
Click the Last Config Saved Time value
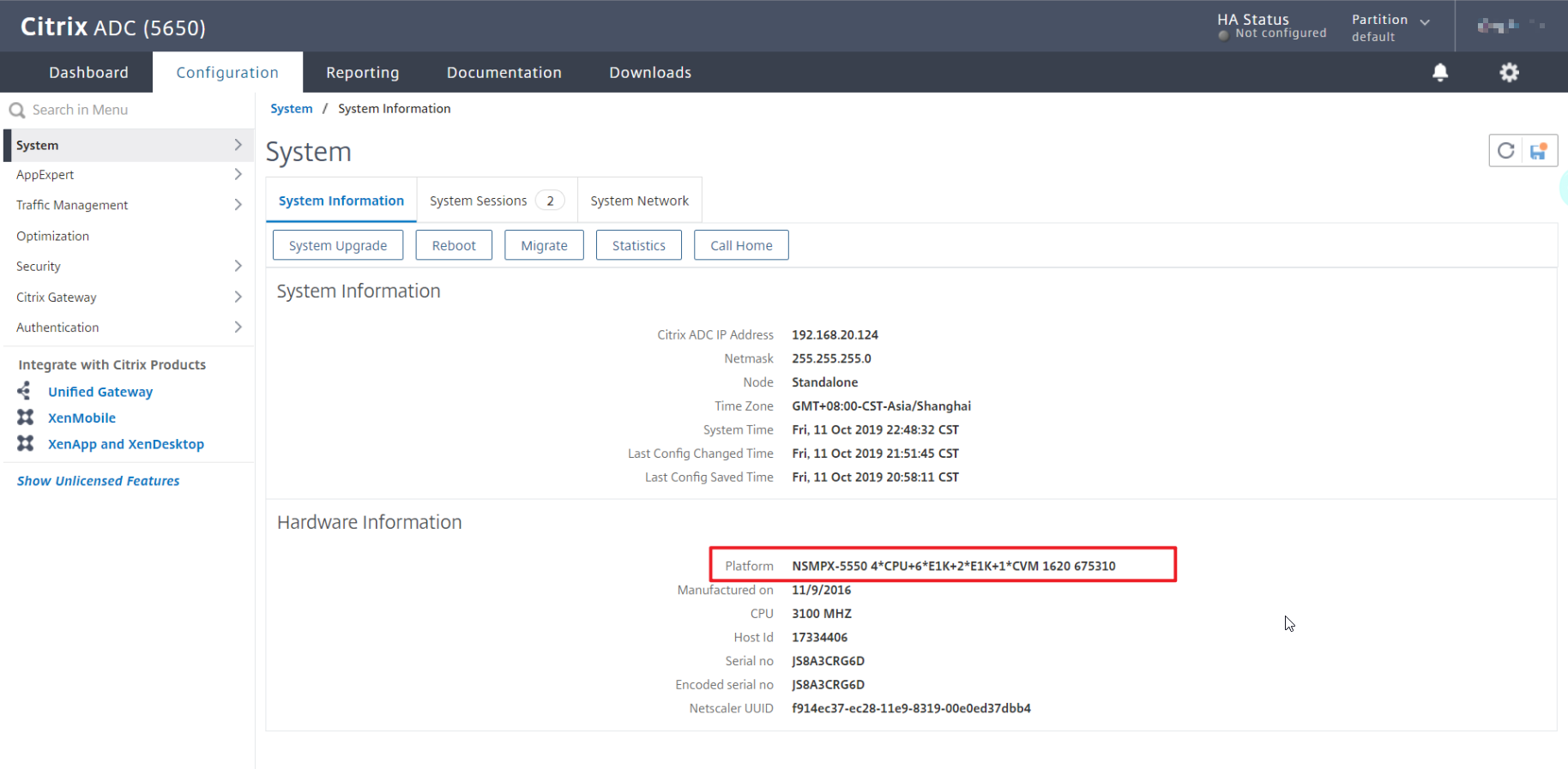tap(875, 478)
